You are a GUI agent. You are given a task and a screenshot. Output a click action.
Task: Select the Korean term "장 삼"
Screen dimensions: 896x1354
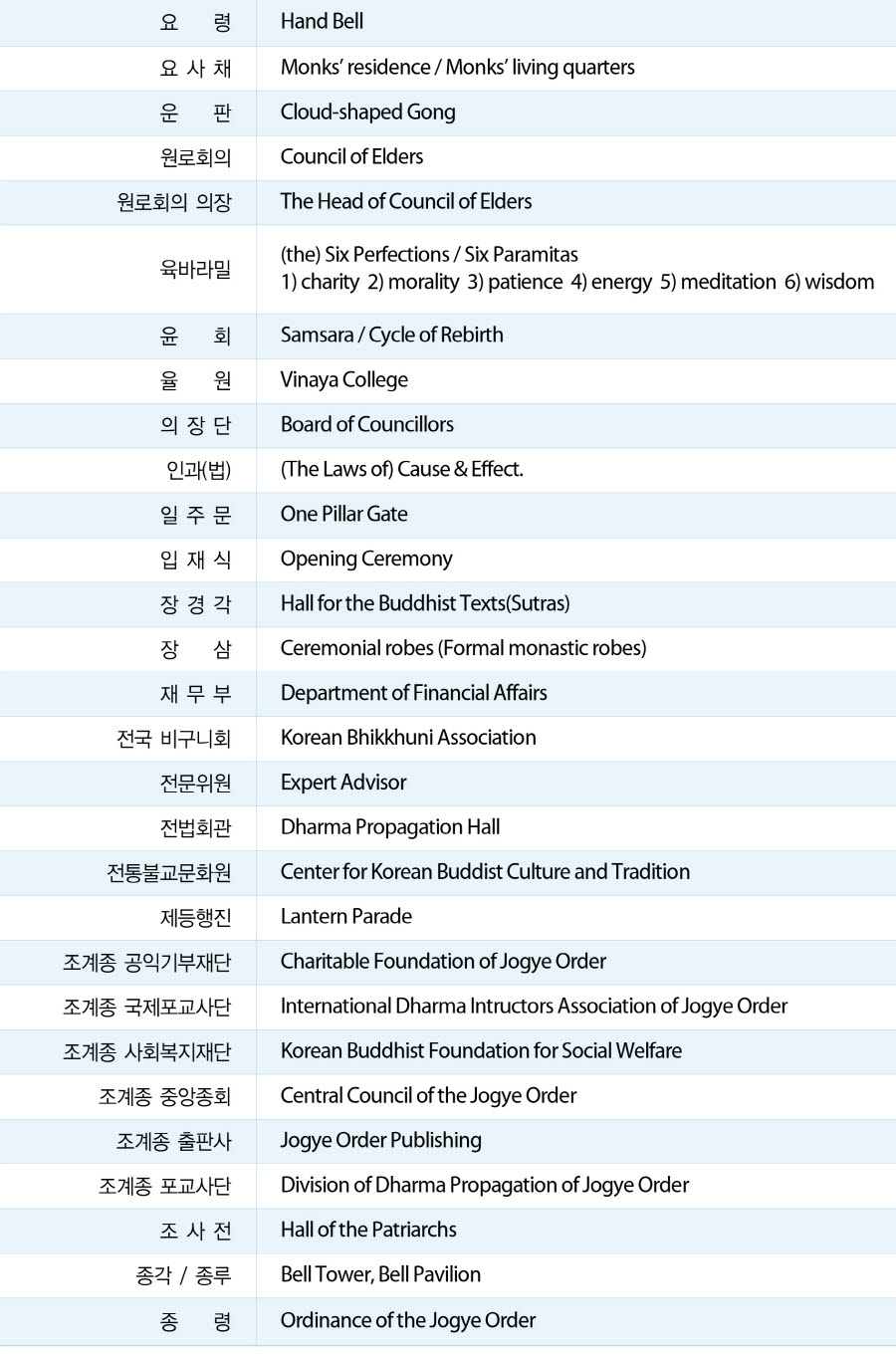tap(196, 649)
